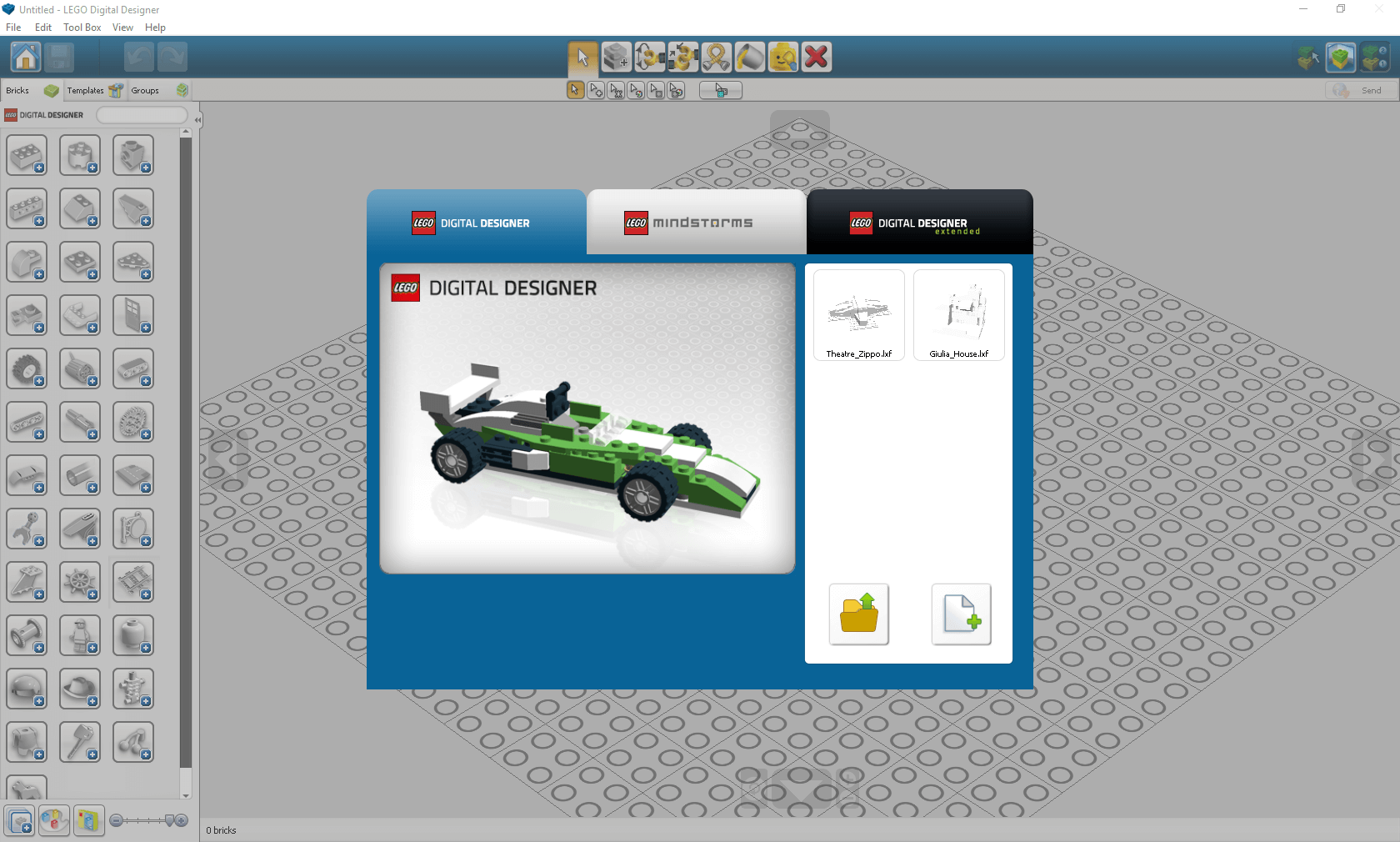Toggle color selection mode

tap(636, 90)
